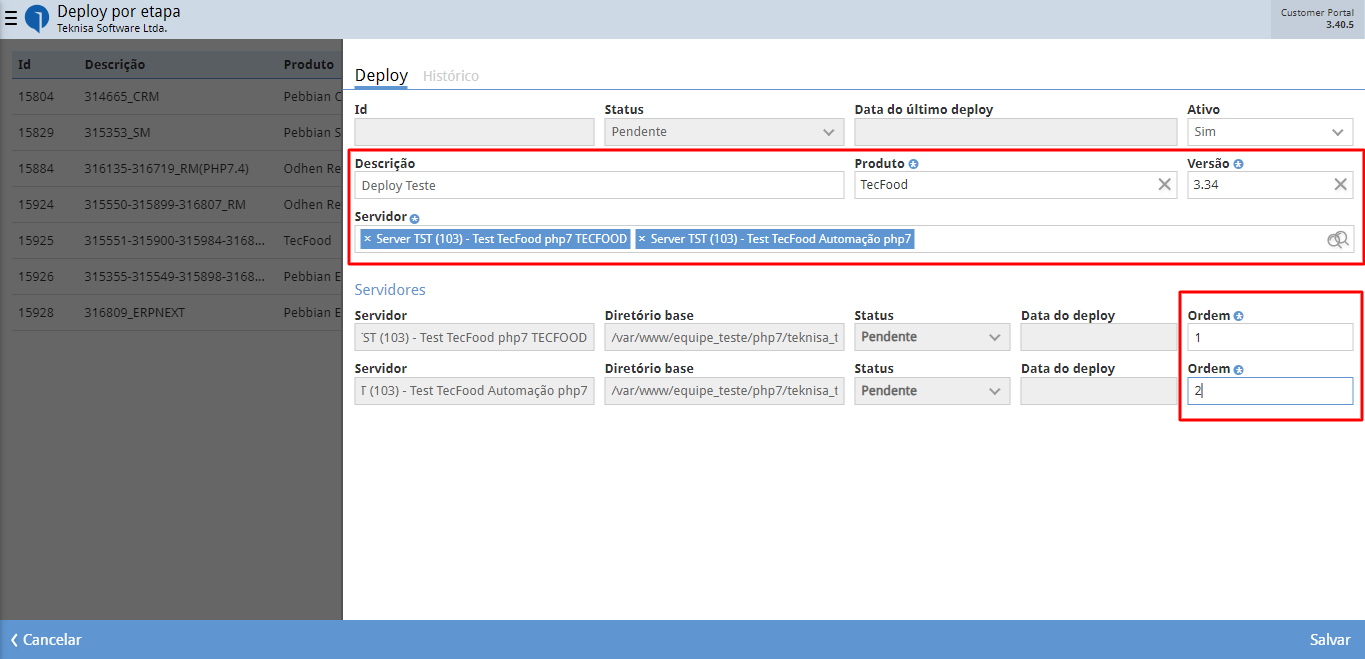Click the info icon beside the Servidor multi-select label
Viewport: 1365px width, 659px height.
414,218
